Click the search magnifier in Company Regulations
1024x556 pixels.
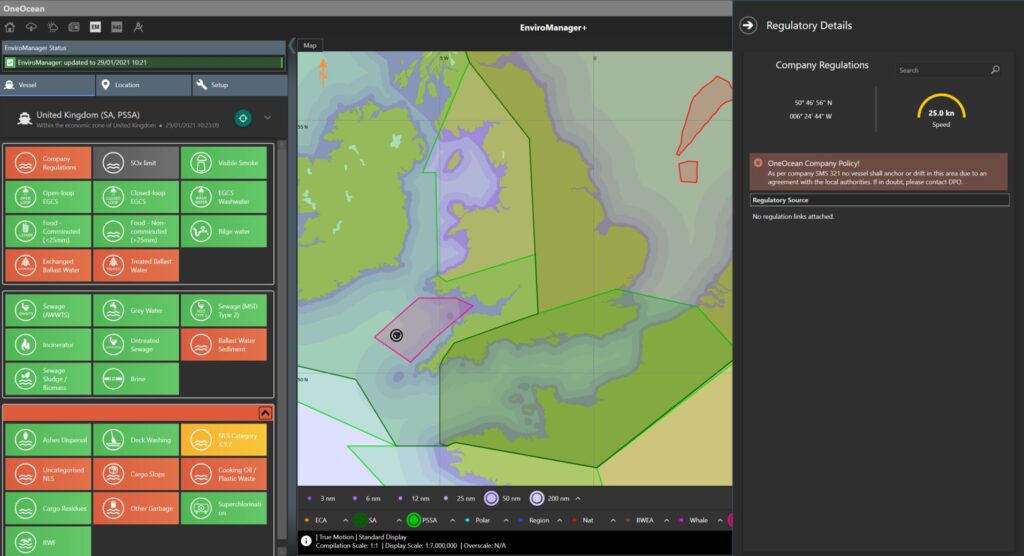point(995,69)
